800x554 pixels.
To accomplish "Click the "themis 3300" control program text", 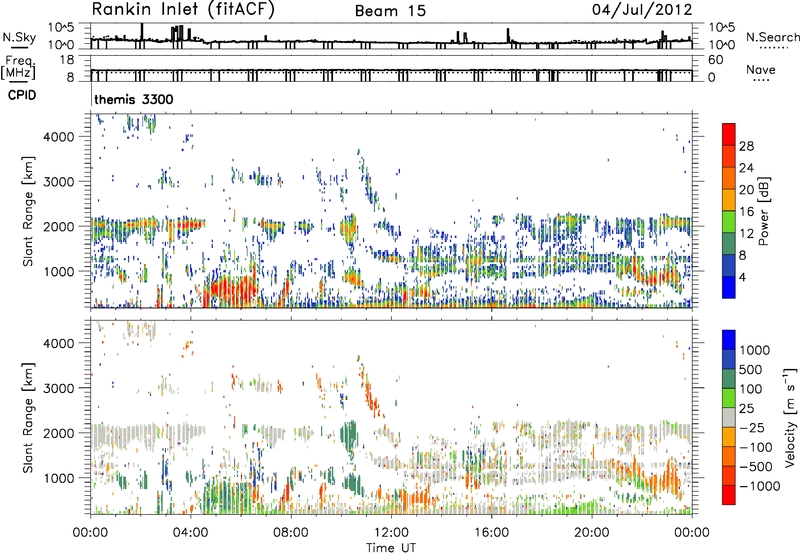I will click(x=134, y=99).
